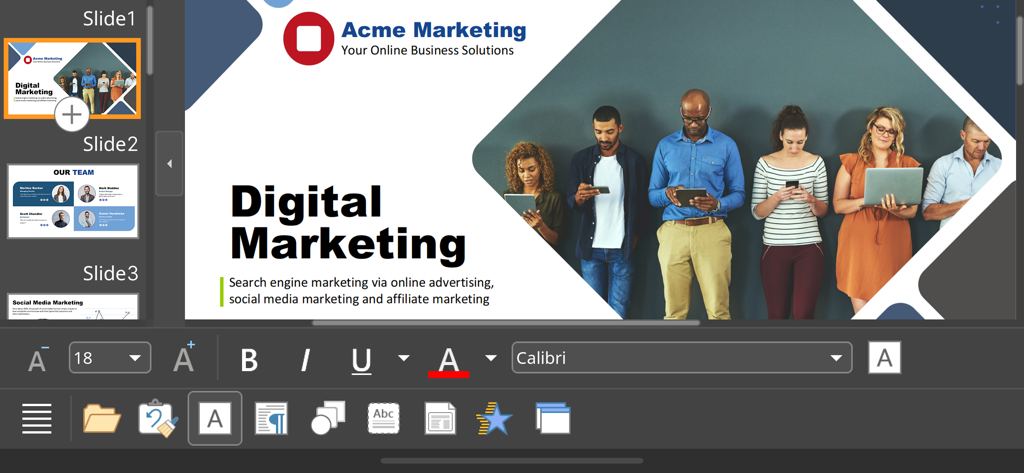1024x473 pixels.
Task: Select the Slide1 thumbnail
Action: click(x=72, y=78)
